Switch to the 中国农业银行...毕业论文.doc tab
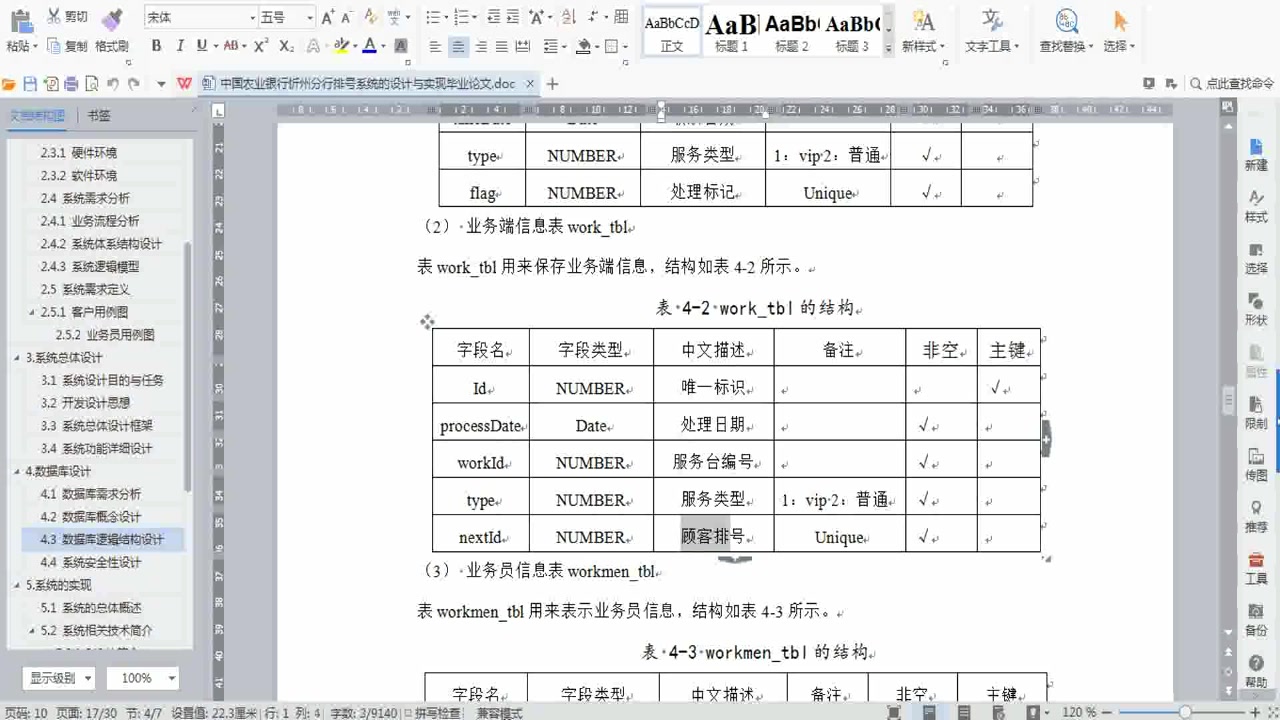The width and height of the screenshot is (1280, 720). tap(367, 84)
